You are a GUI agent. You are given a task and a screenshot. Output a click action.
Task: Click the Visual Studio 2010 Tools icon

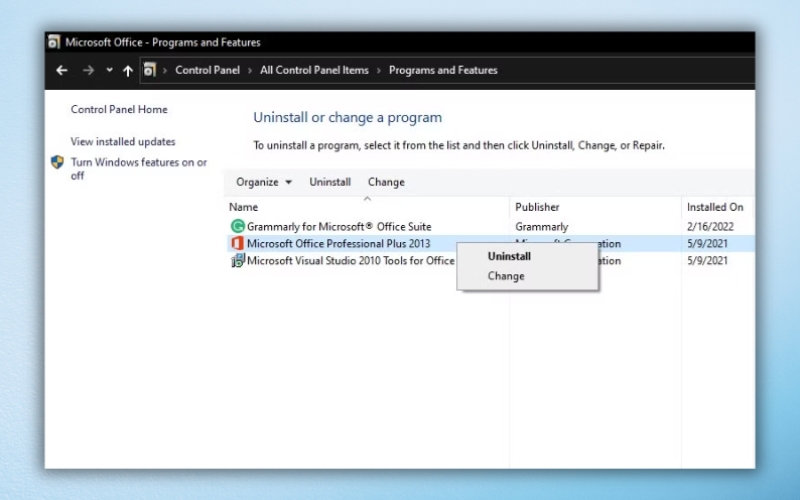(x=237, y=261)
